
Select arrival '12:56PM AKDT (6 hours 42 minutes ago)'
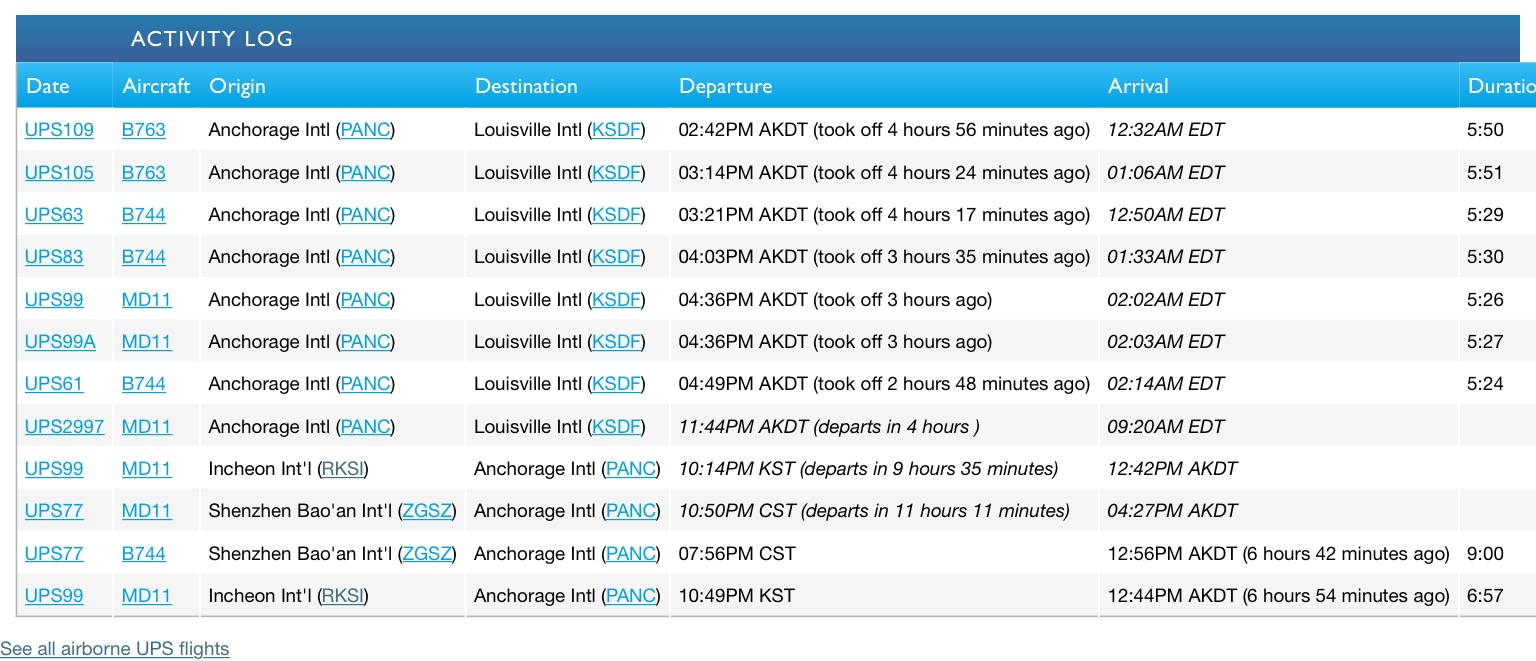point(1279,553)
